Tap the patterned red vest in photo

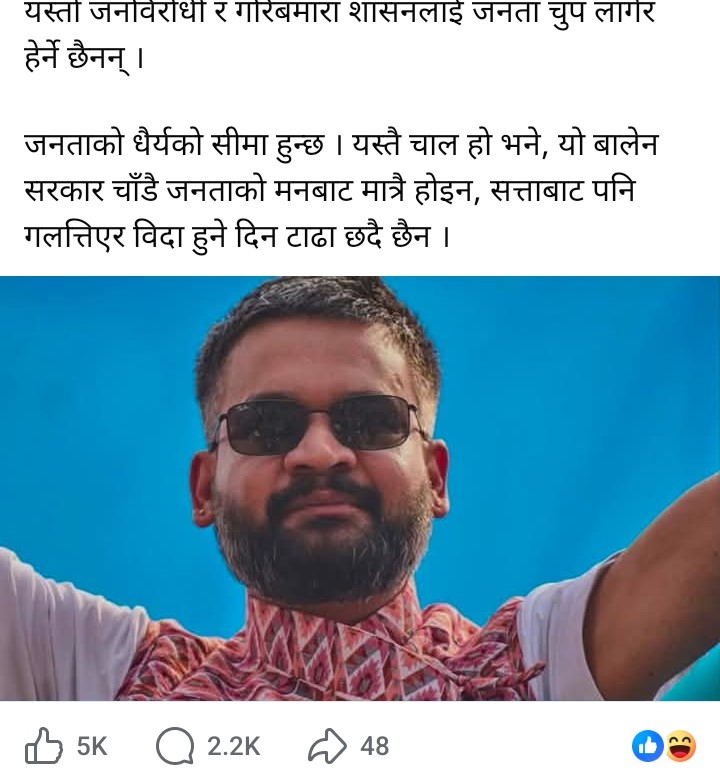click(329, 652)
